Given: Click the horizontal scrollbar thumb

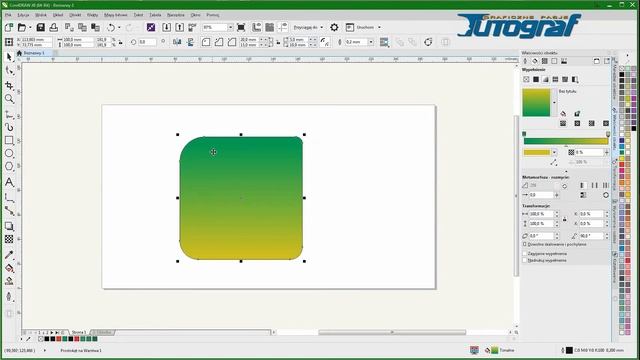Looking at the screenshot, I should click(392, 332).
